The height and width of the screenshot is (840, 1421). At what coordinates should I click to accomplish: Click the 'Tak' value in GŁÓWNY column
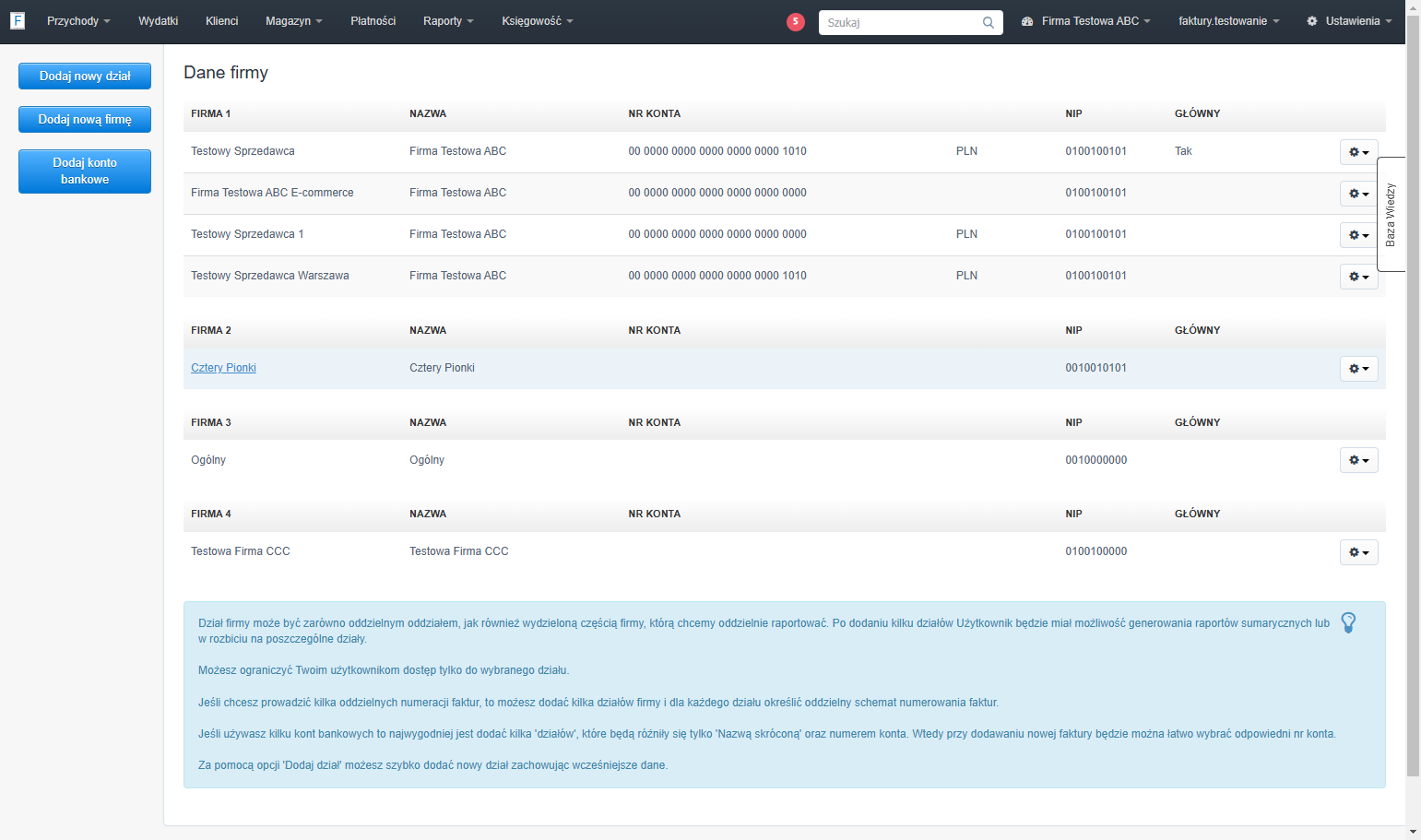pos(1183,151)
